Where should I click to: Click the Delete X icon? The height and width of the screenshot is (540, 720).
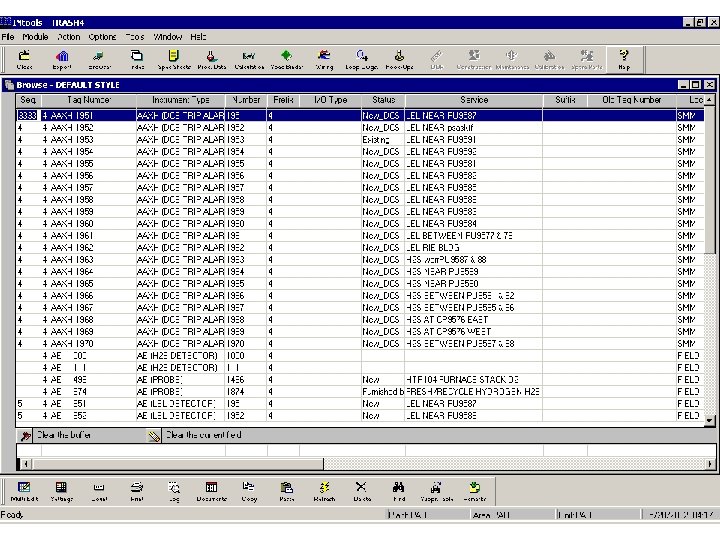coord(362,491)
